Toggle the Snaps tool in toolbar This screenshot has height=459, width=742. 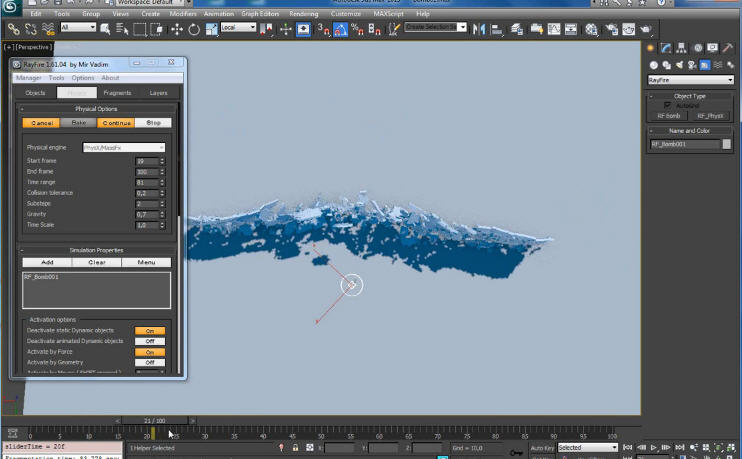[325, 29]
